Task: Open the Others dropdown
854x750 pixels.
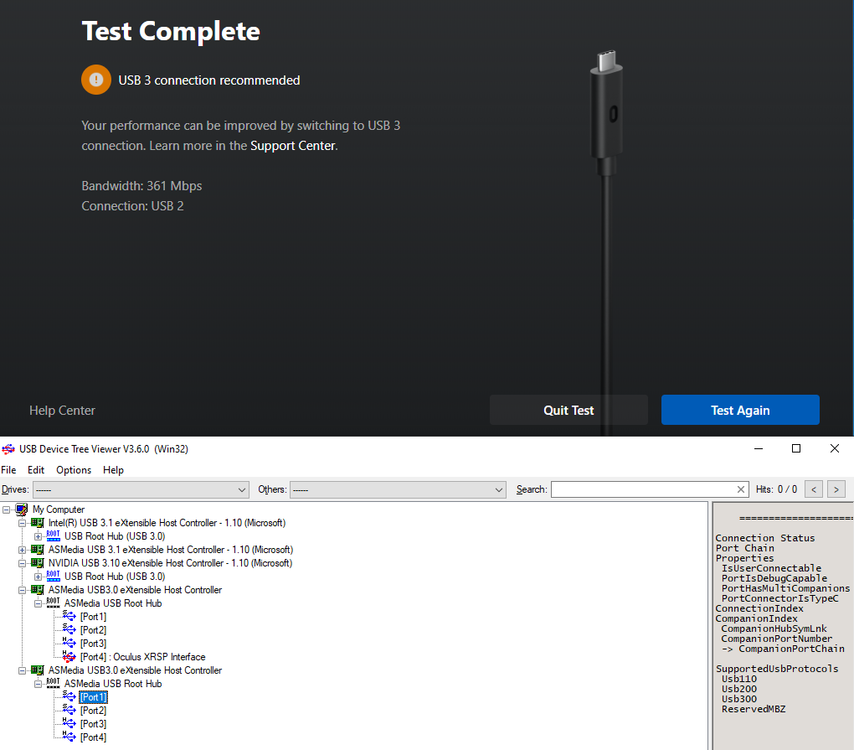Action: tap(398, 490)
